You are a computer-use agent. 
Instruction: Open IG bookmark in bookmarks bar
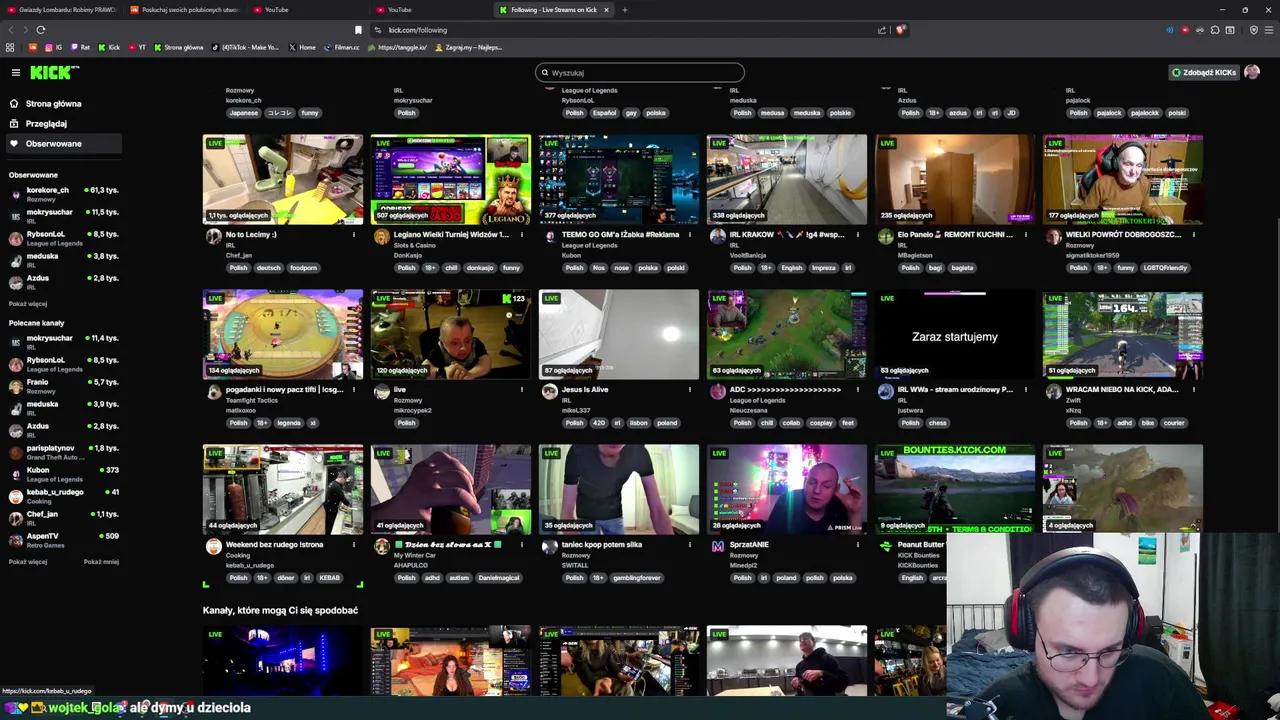pos(53,47)
